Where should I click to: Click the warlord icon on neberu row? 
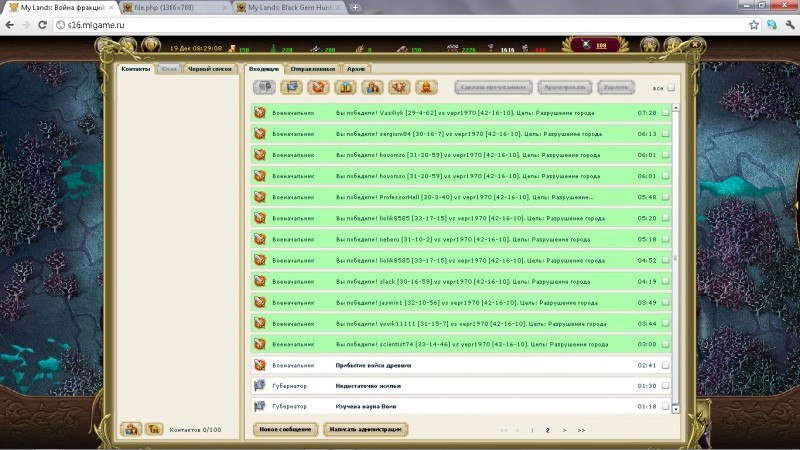[260, 239]
